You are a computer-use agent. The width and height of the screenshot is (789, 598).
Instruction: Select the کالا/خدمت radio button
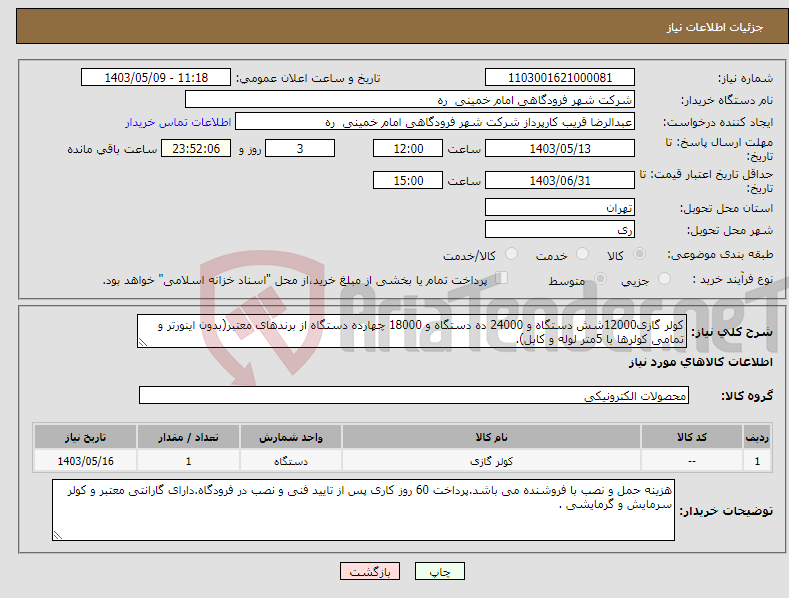click(x=511, y=254)
